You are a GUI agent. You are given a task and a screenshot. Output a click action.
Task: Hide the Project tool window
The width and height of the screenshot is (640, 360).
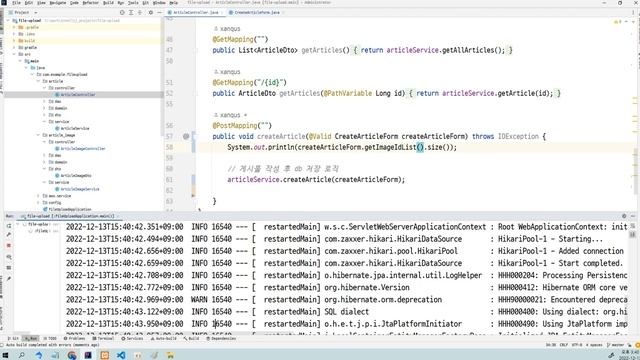[x=160, y=13]
